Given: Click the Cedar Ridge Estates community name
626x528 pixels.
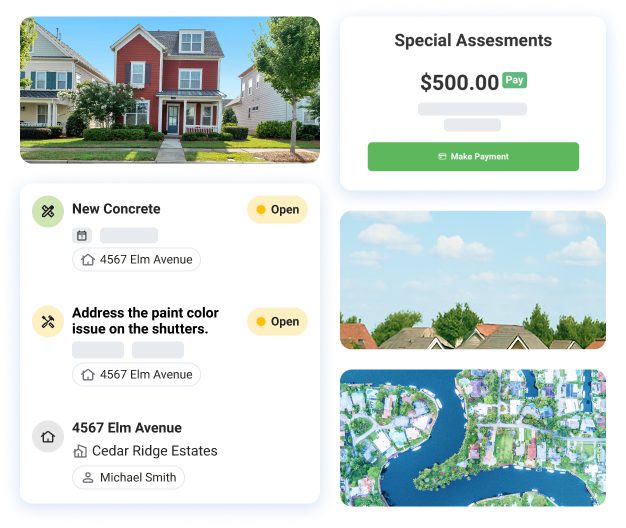Looking at the screenshot, I should pyautogui.click(x=154, y=451).
